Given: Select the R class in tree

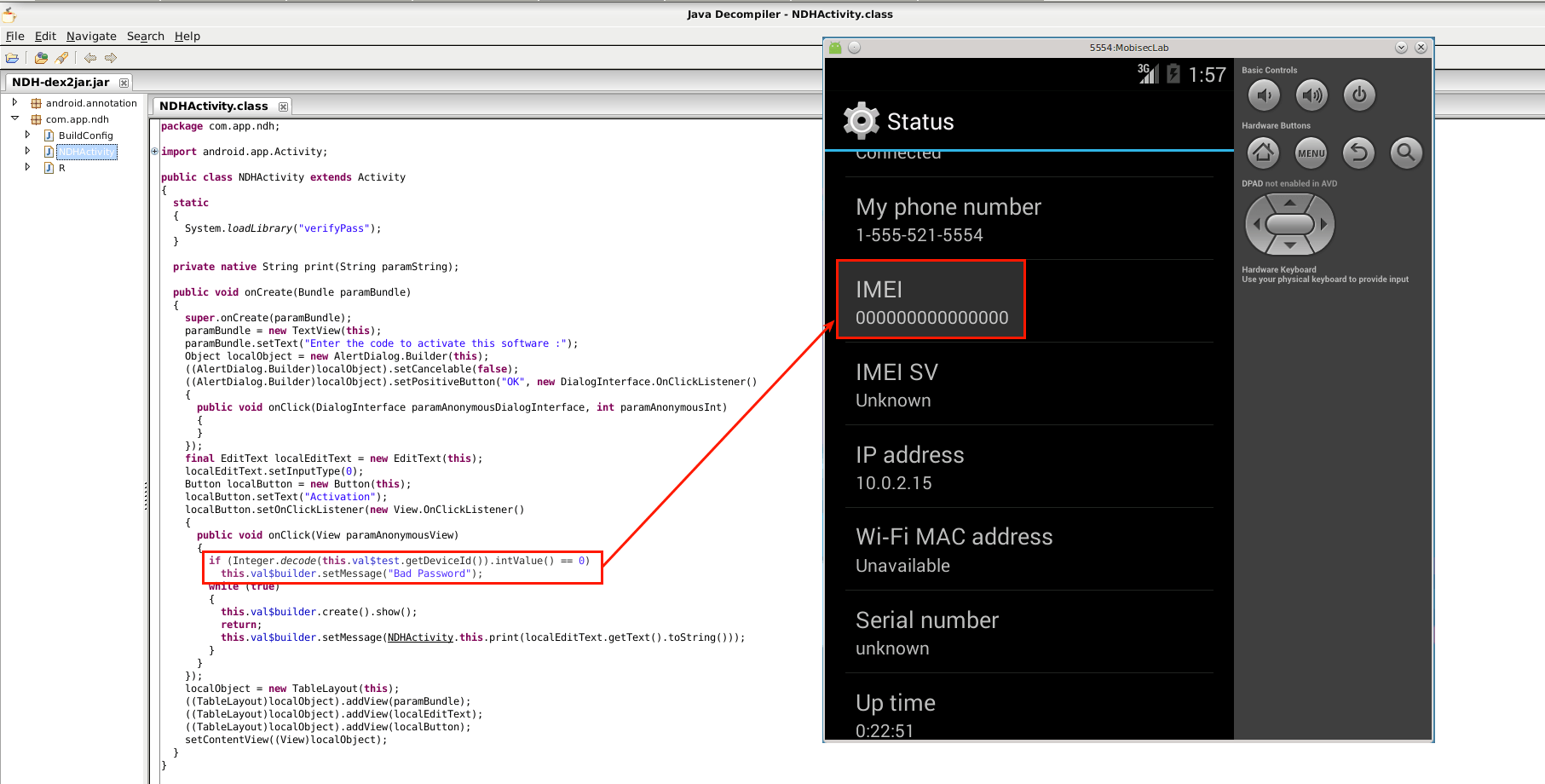Looking at the screenshot, I should pos(61,168).
